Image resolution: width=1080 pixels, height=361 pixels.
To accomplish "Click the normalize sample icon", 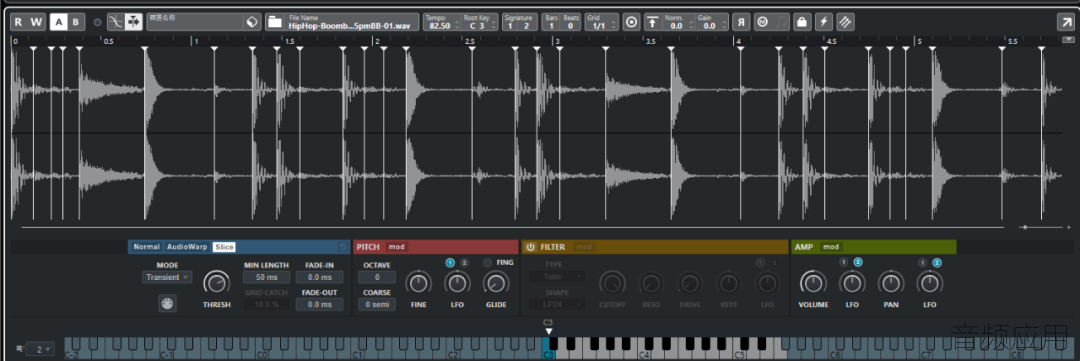I will coord(653,22).
